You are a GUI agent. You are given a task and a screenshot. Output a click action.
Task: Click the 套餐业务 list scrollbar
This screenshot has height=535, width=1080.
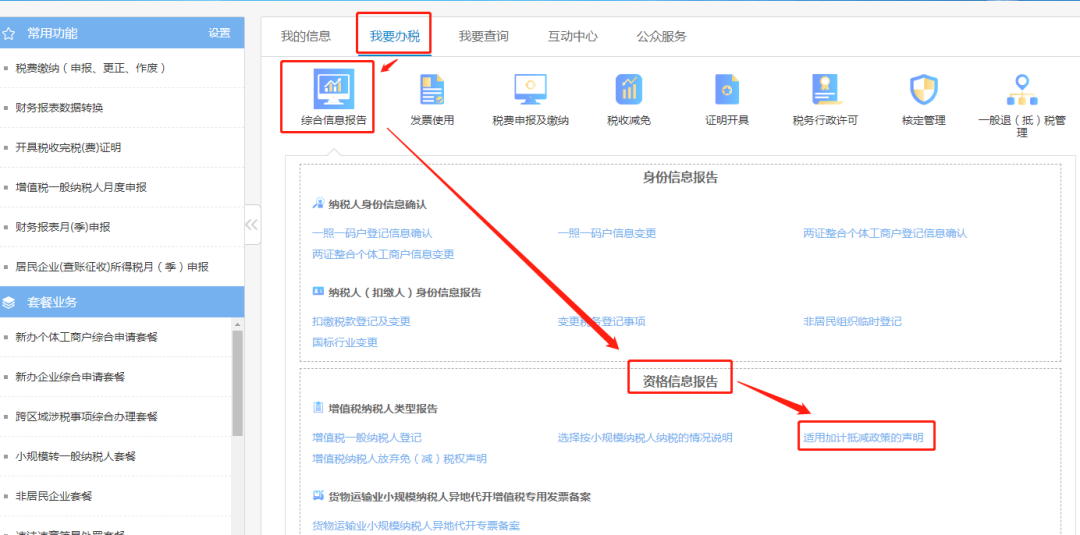238,383
